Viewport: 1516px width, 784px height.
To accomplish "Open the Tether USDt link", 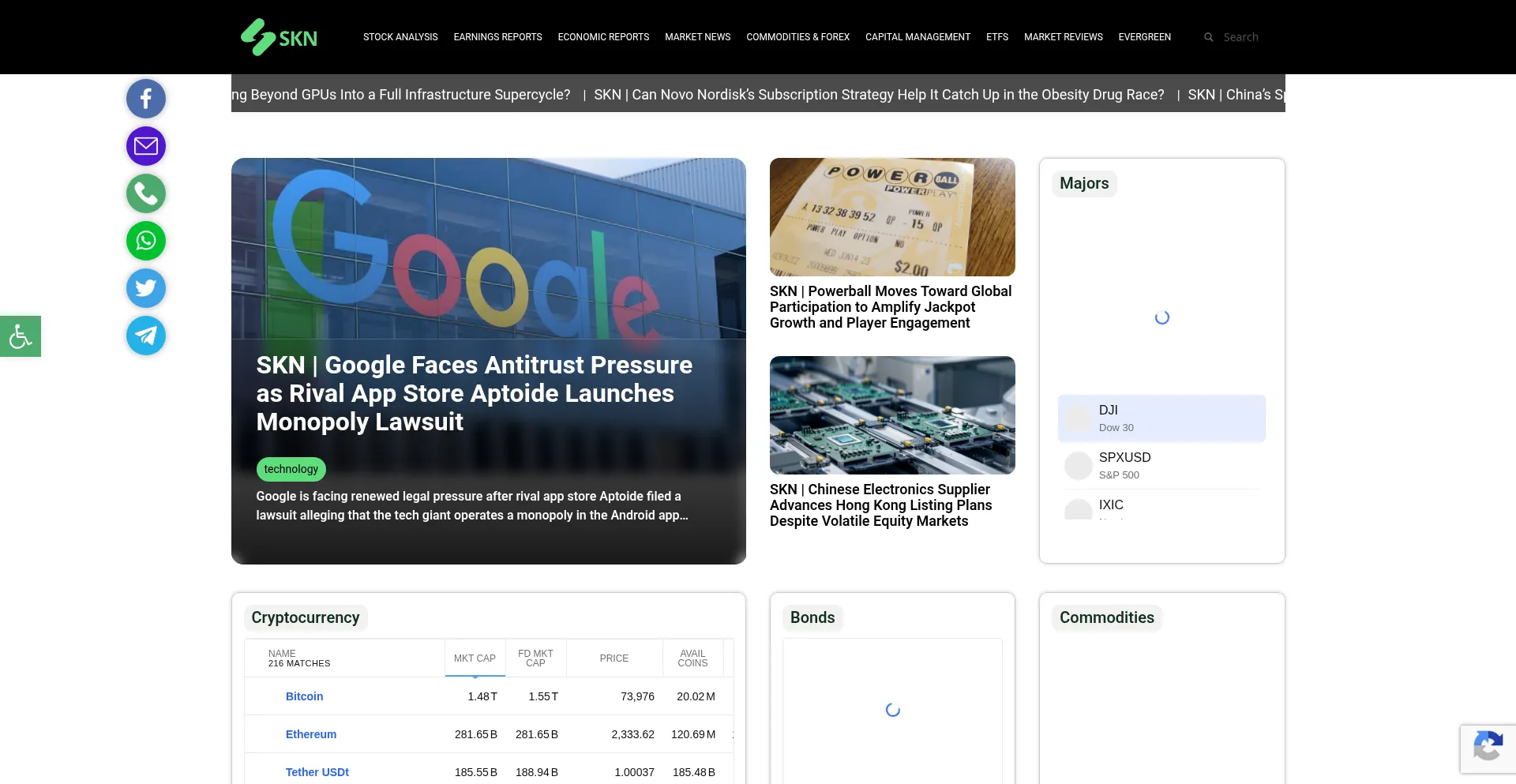I will click(317, 772).
